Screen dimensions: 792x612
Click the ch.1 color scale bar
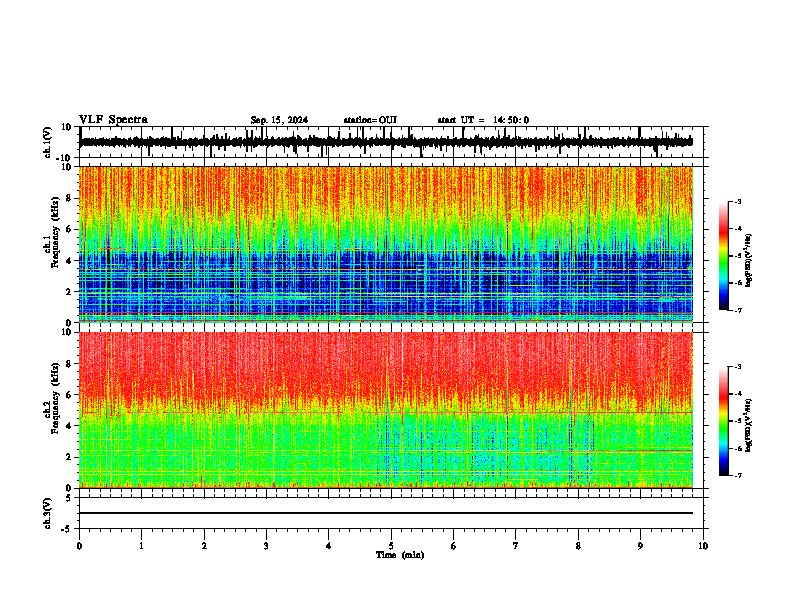(724, 256)
